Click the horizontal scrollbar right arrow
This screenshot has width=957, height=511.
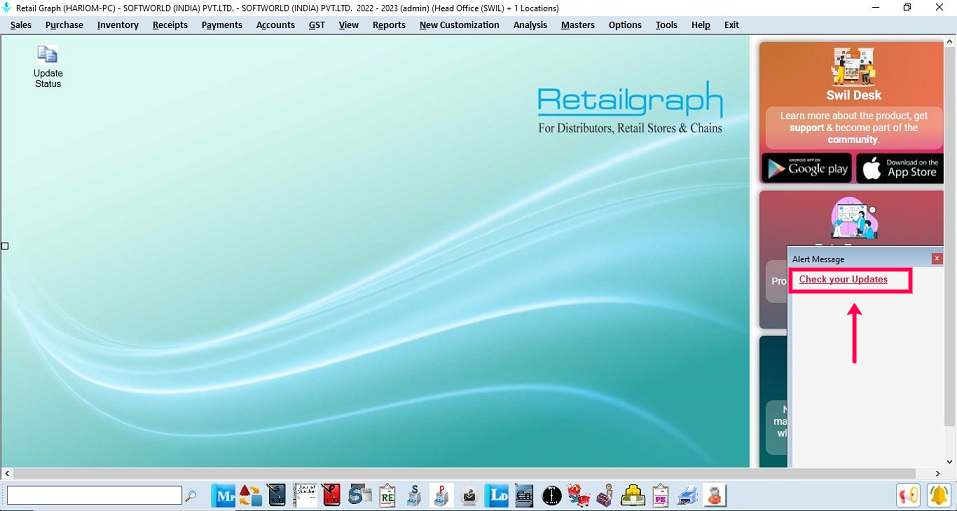[x=938, y=474]
